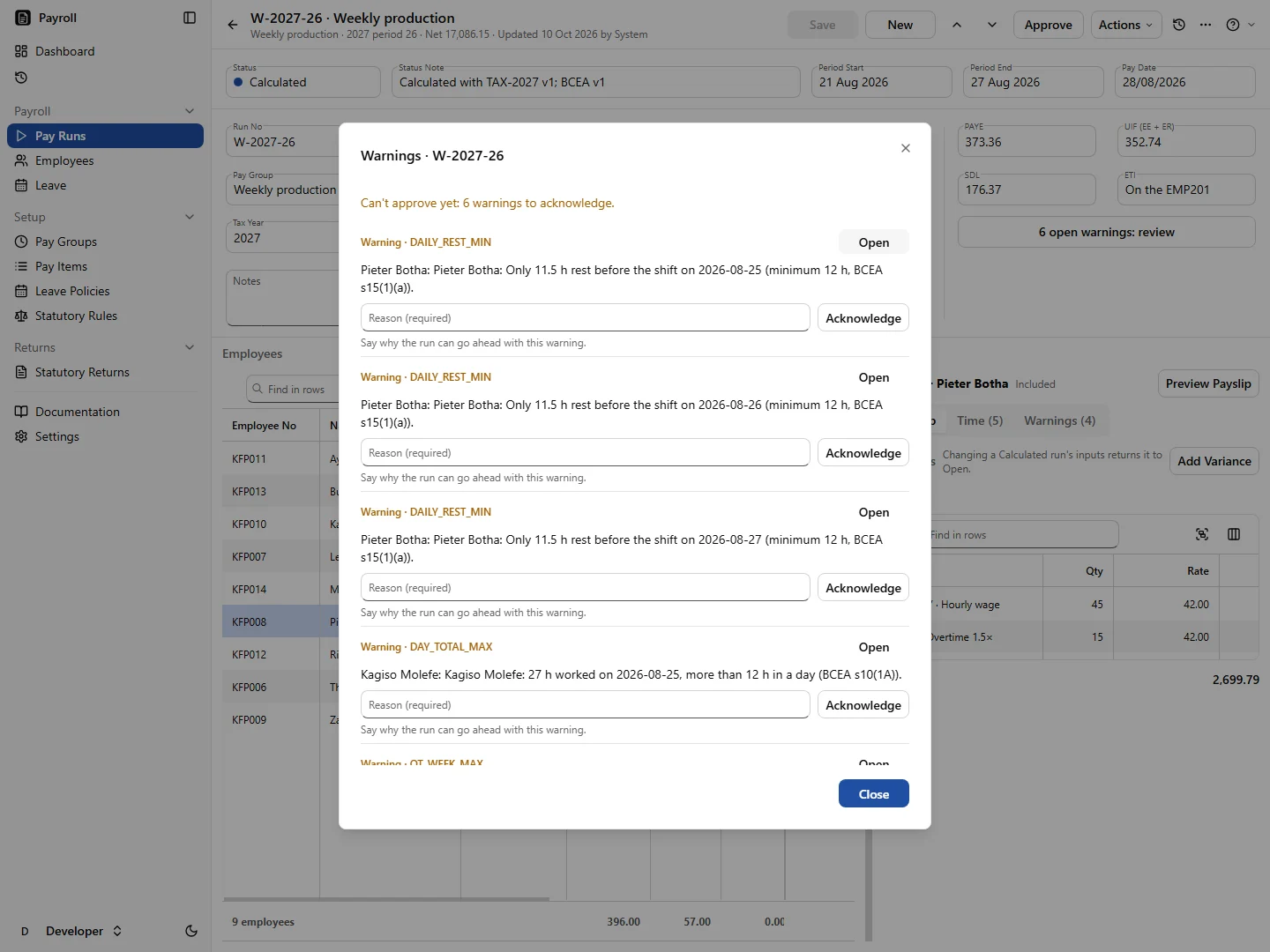Click the Add Variance button
This screenshot has height=952, width=1270.
tap(1214, 461)
